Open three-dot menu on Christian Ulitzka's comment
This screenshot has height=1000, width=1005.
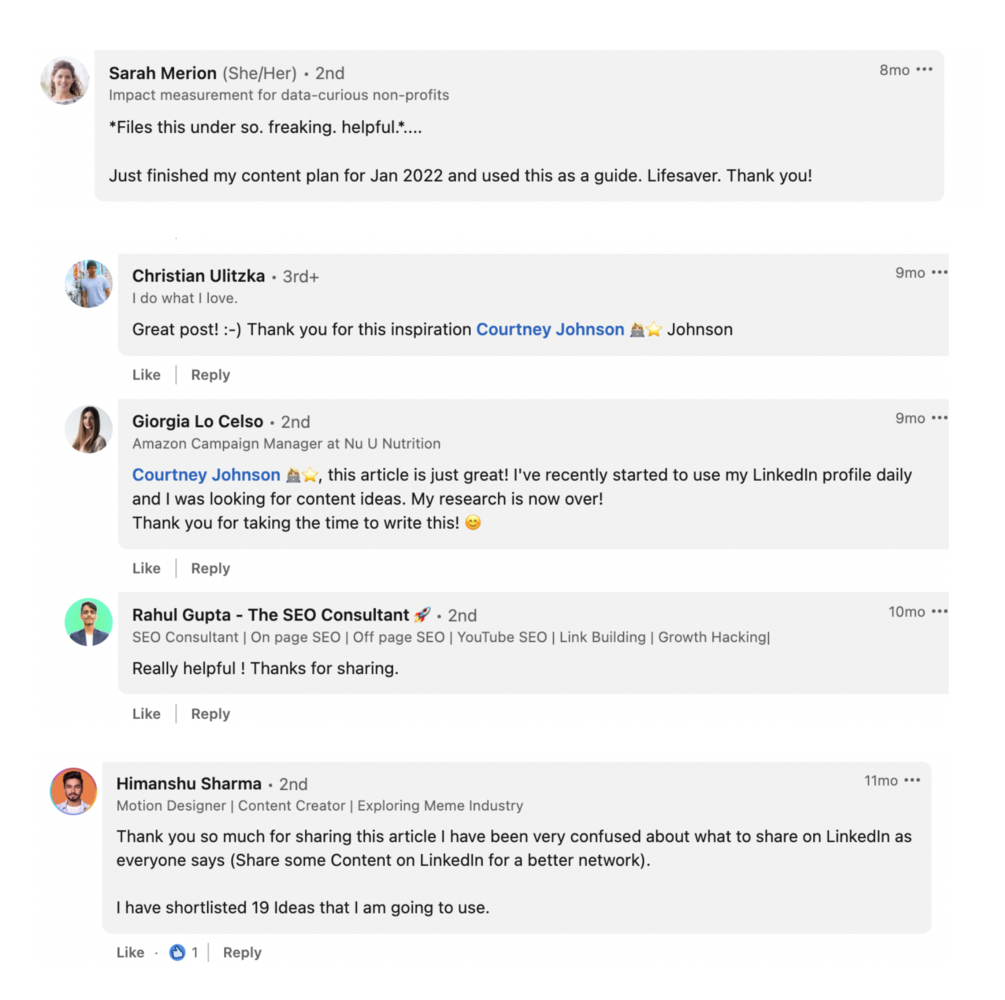click(x=939, y=273)
